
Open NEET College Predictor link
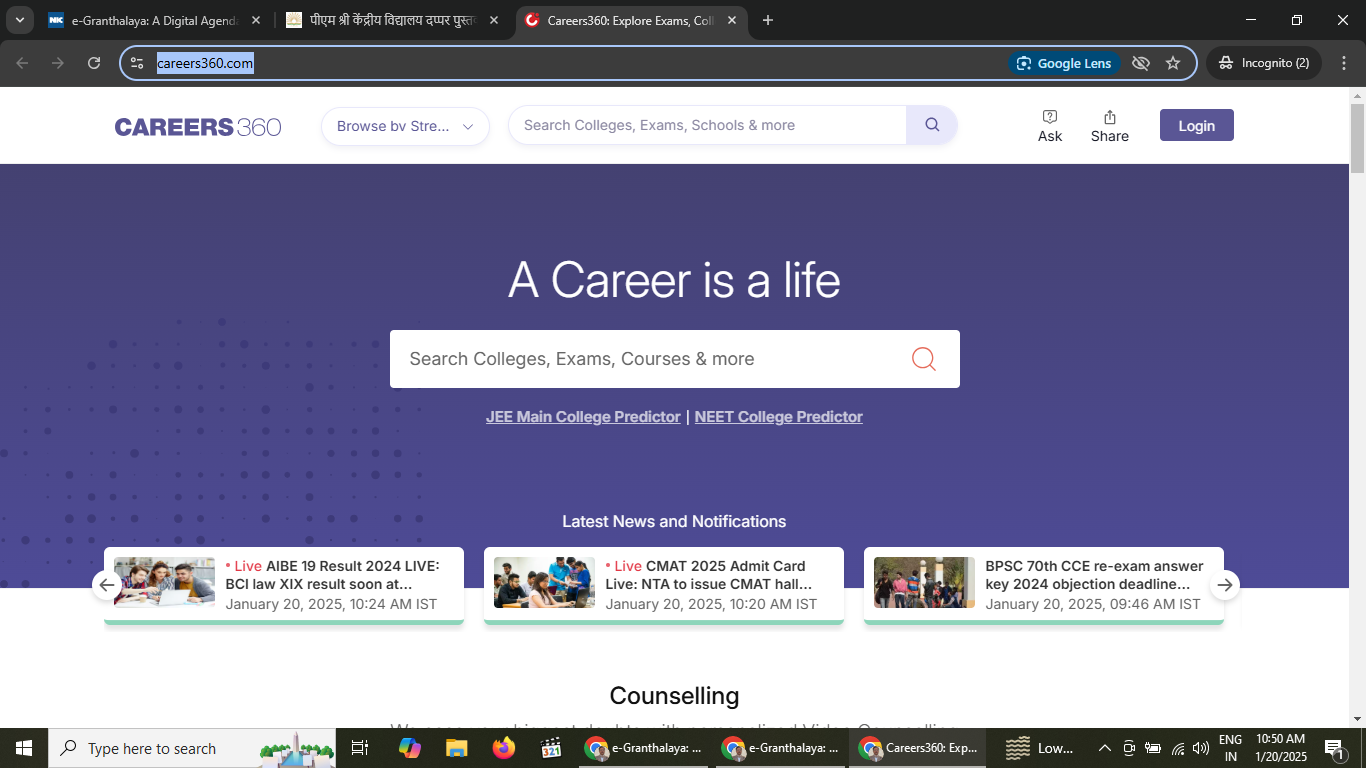pyautogui.click(x=778, y=417)
